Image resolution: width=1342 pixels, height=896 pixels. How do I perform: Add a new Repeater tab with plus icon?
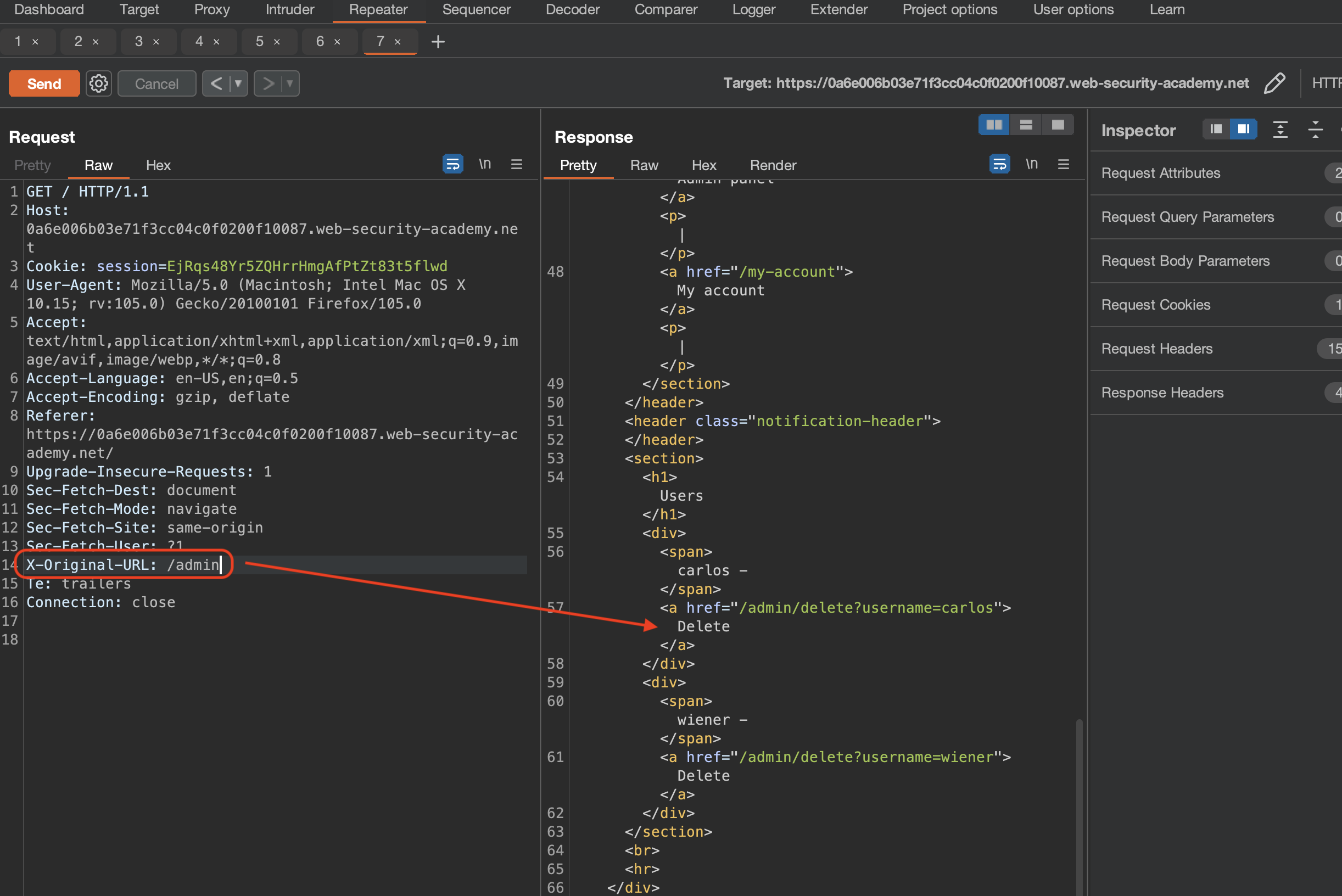click(438, 41)
